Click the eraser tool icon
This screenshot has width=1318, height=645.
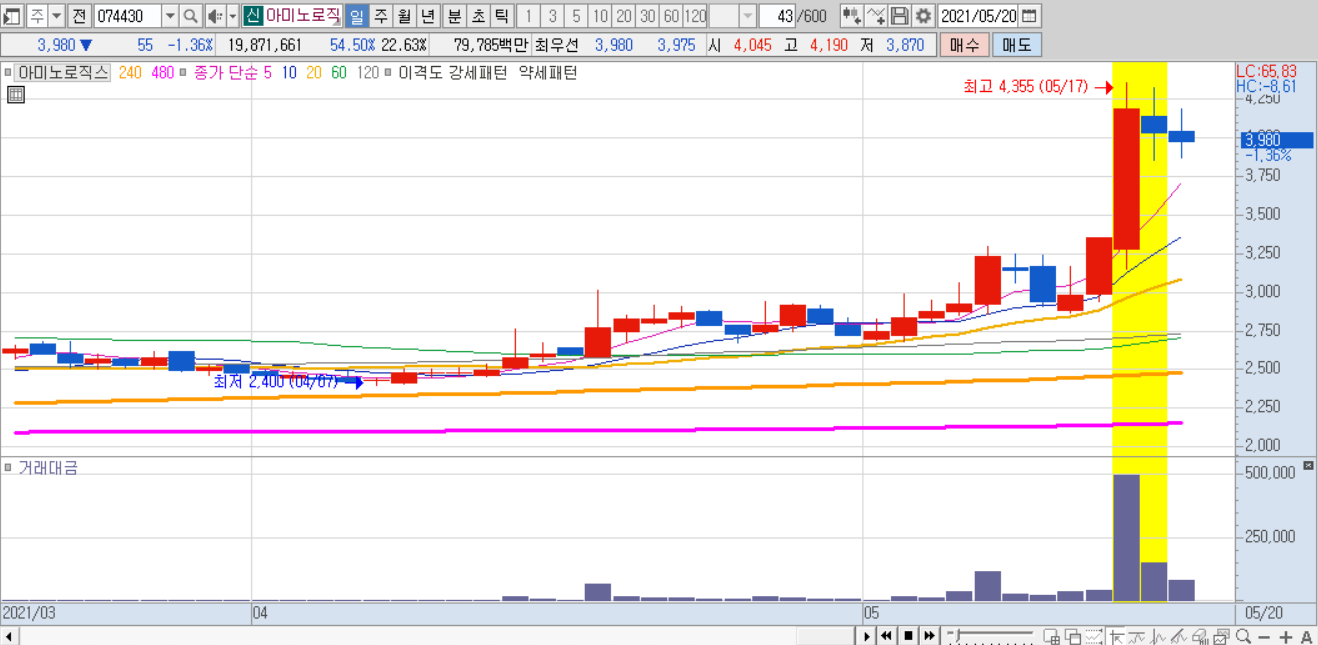[x=1199, y=636]
